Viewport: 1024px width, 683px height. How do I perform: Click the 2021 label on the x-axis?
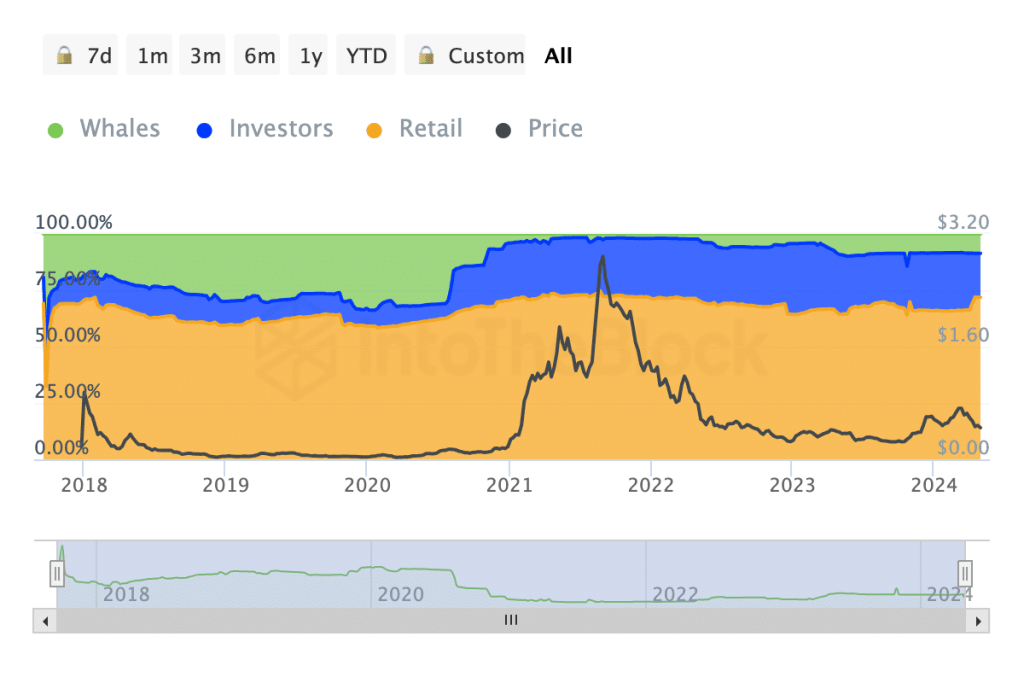[x=509, y=485]
